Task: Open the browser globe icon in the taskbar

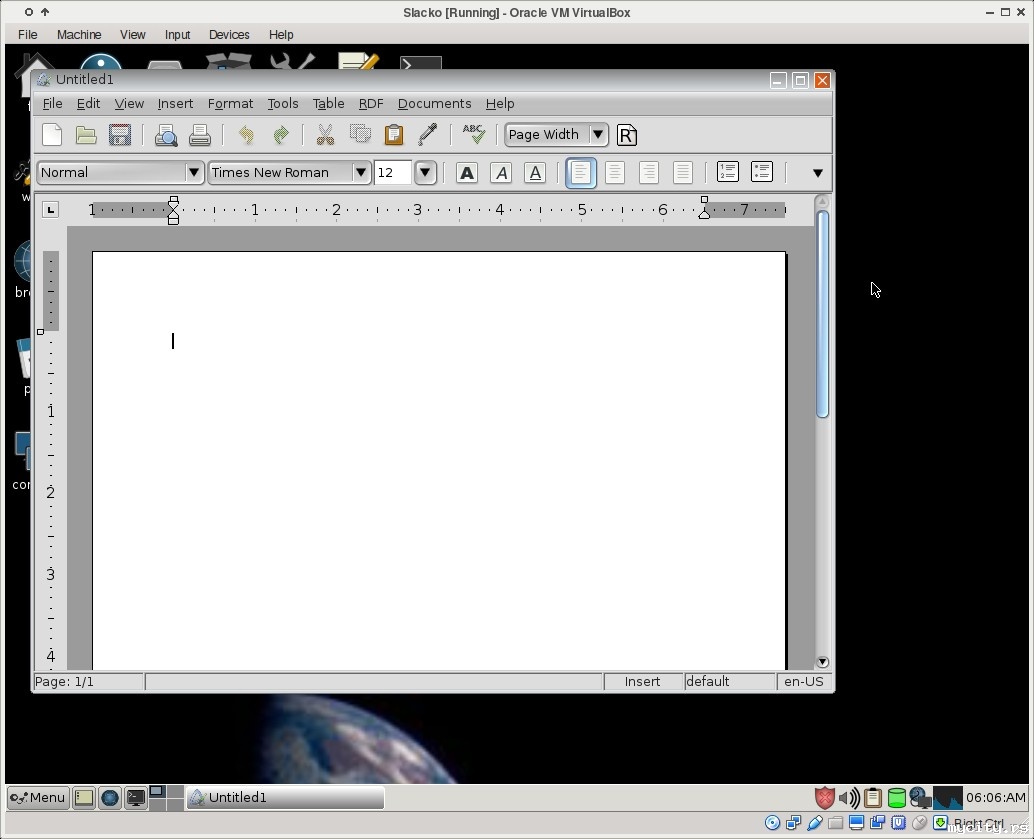Action: (x=109, y=797)
